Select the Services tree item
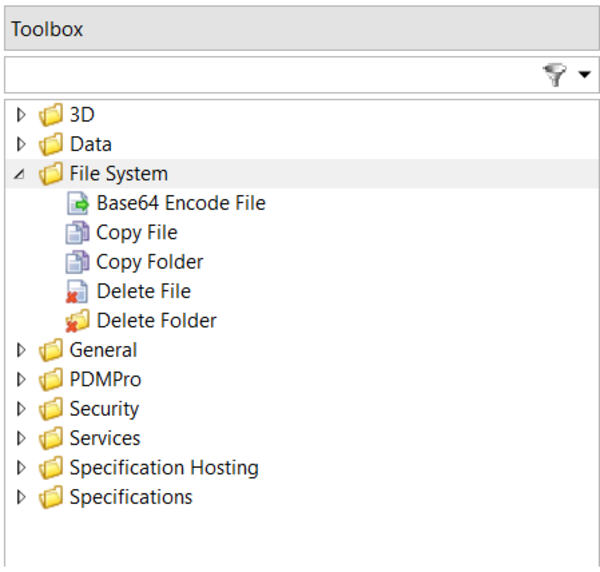The image size is (600, 572). 104,438
